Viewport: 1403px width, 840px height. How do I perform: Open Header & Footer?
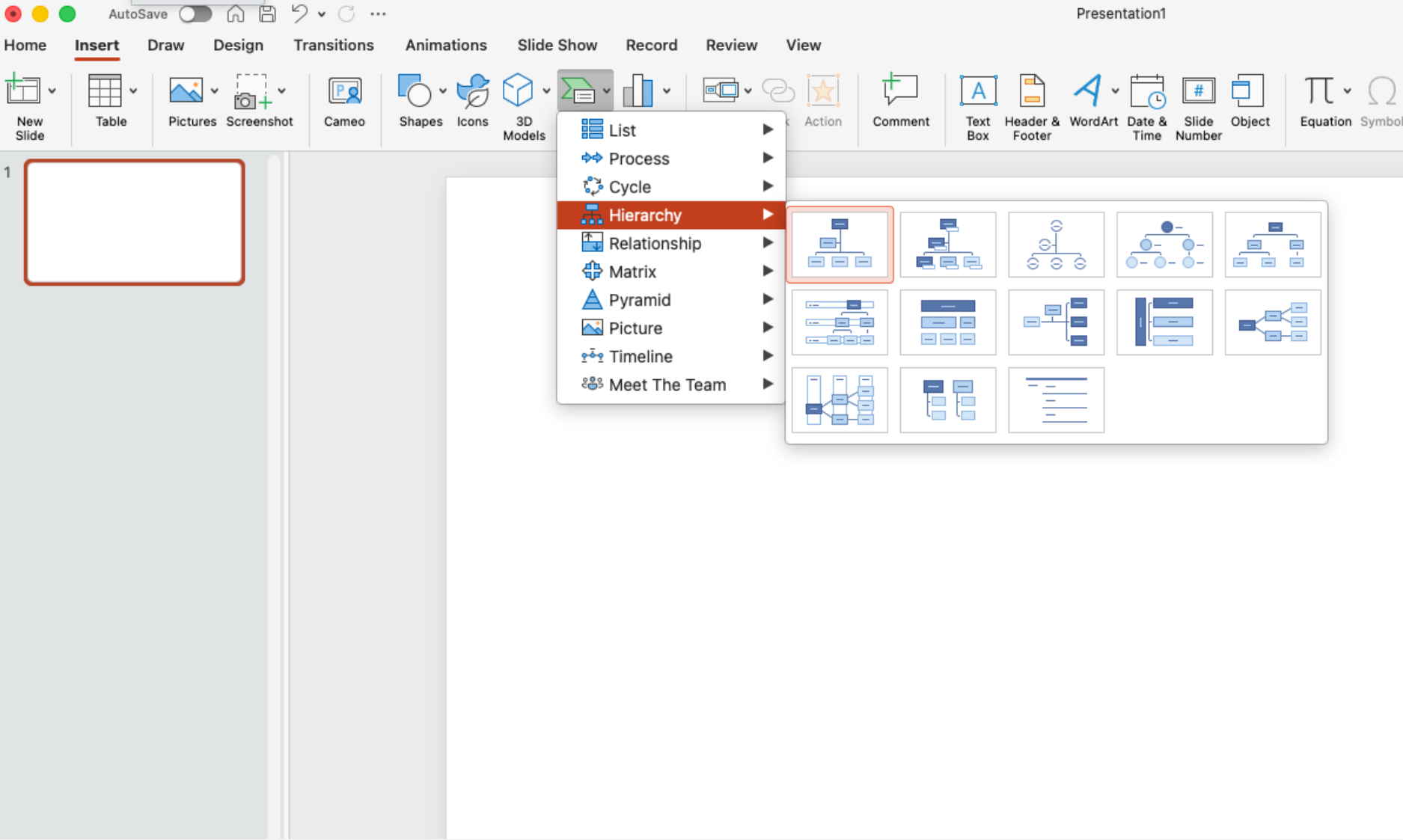point(1032,106)
